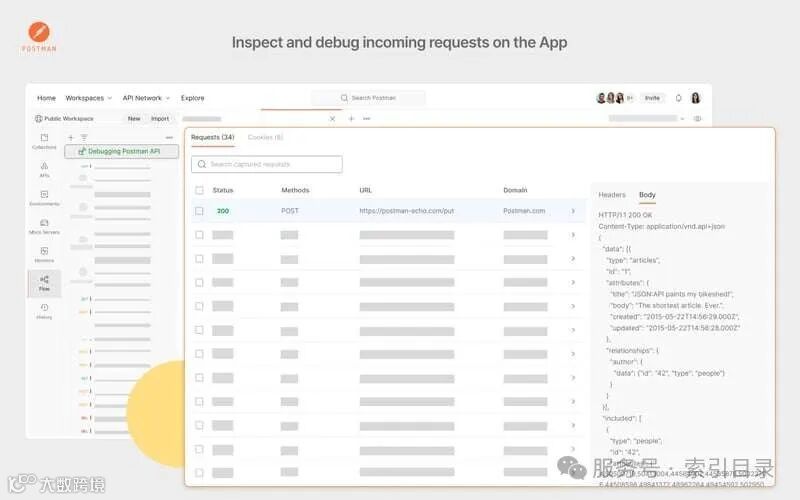Click the HTTP/1.1 200 OK line
Screen dimensions: 800x500
click(x=625, y=215)
